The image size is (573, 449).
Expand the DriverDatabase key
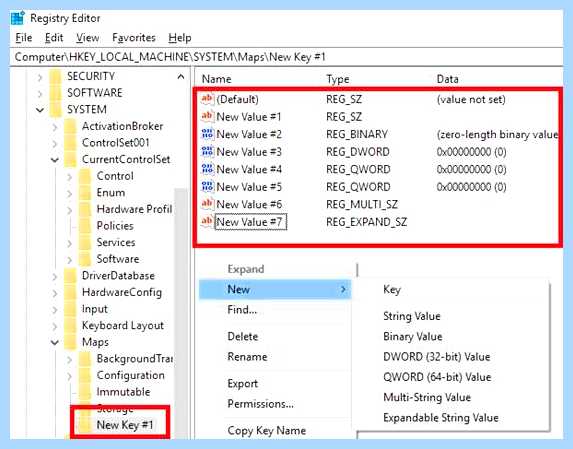pos(55,276)
